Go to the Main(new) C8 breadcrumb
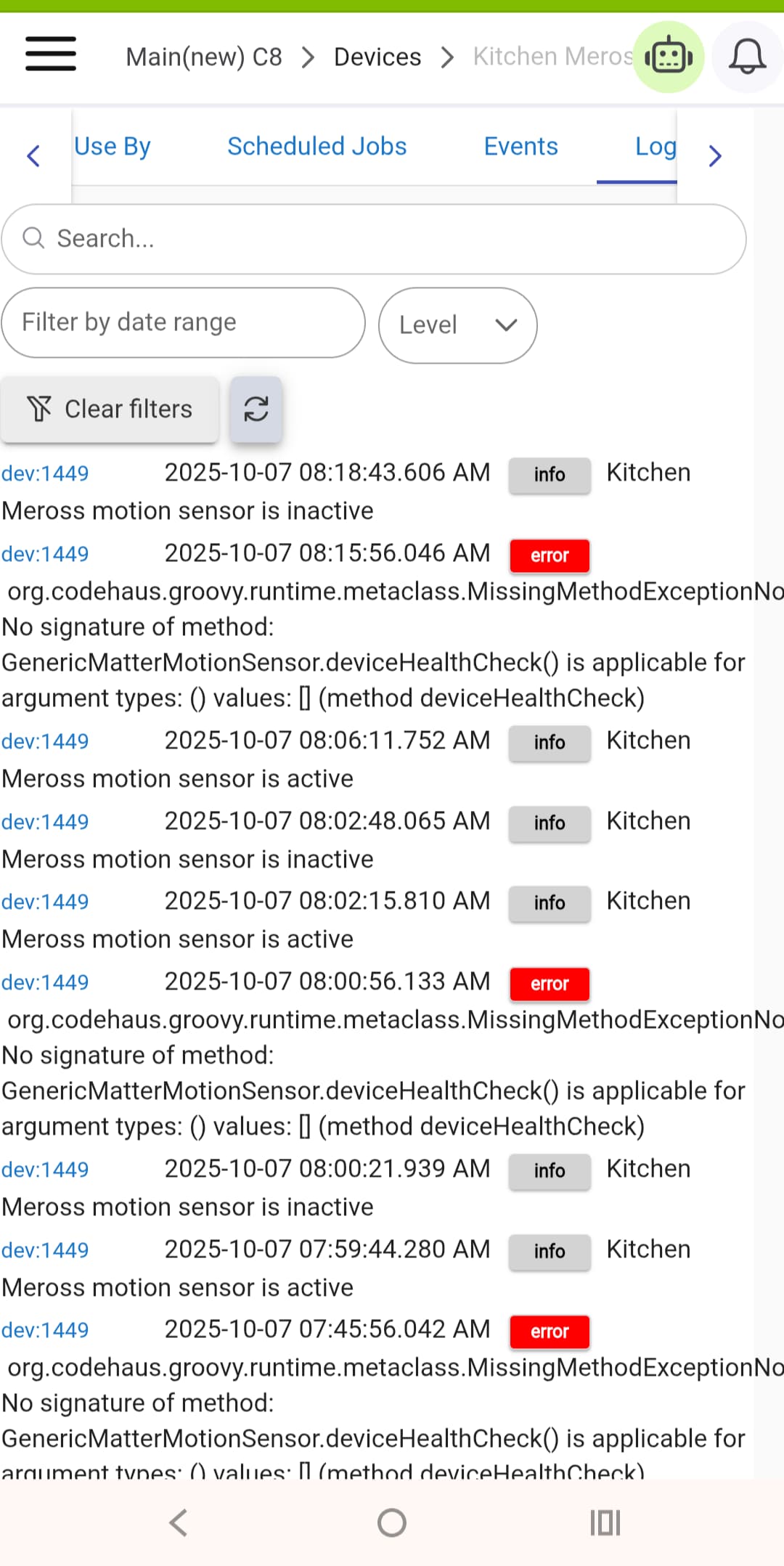Viewport: 784px width, 1566px height. [204, 57]
